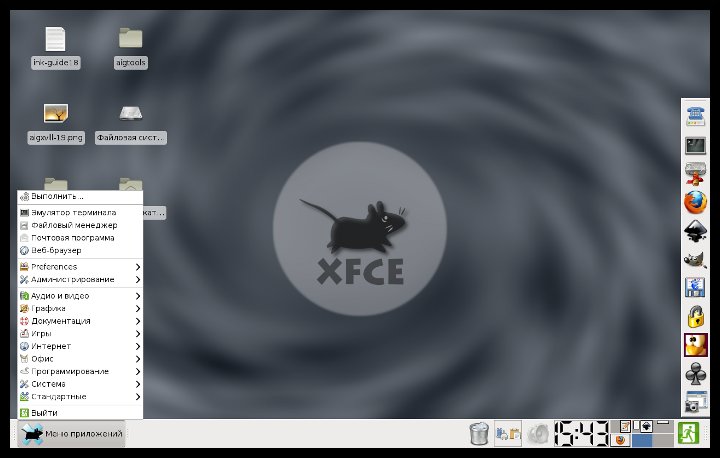The height and width of the screenshot is (458, 720).
Task: Select Выйти at the menu bottom
Action: [x=44, y=412]
